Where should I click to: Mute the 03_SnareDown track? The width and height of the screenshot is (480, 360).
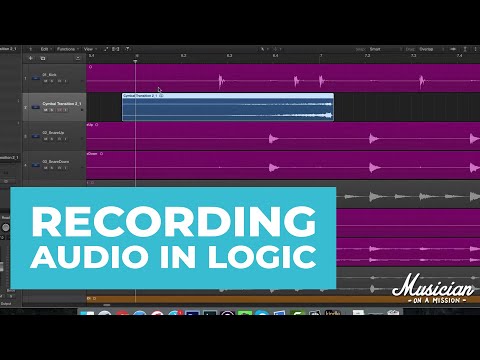pyautogui.click(x=46, y=168)
